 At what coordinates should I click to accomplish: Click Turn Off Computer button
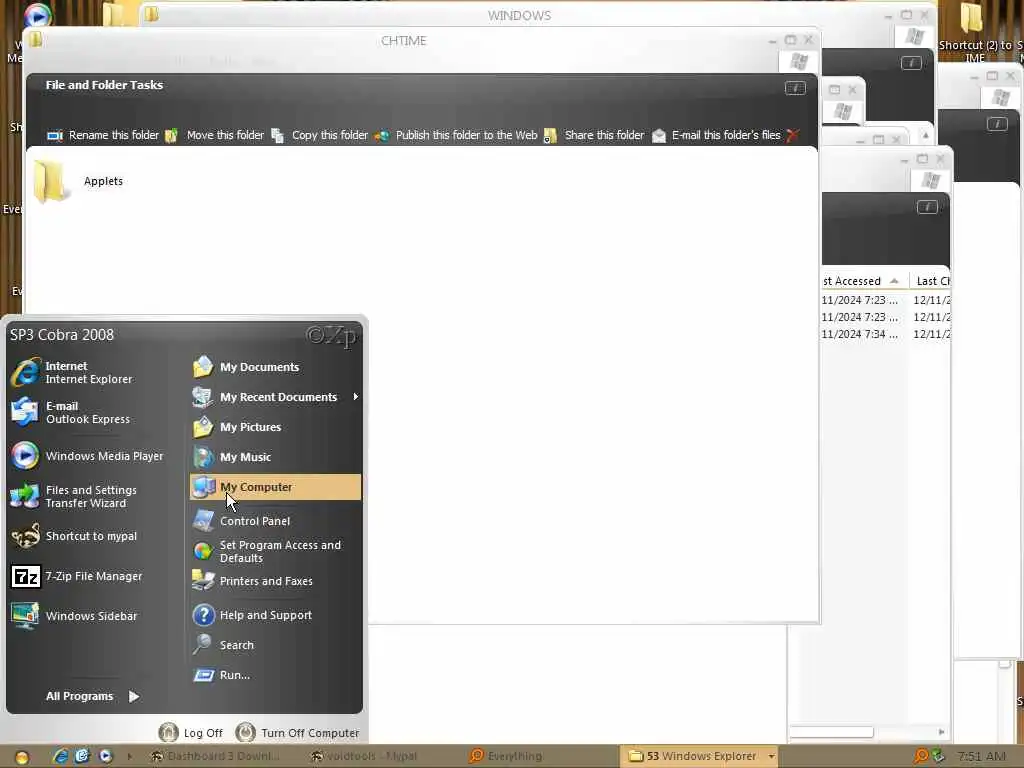tap(297, 733)
